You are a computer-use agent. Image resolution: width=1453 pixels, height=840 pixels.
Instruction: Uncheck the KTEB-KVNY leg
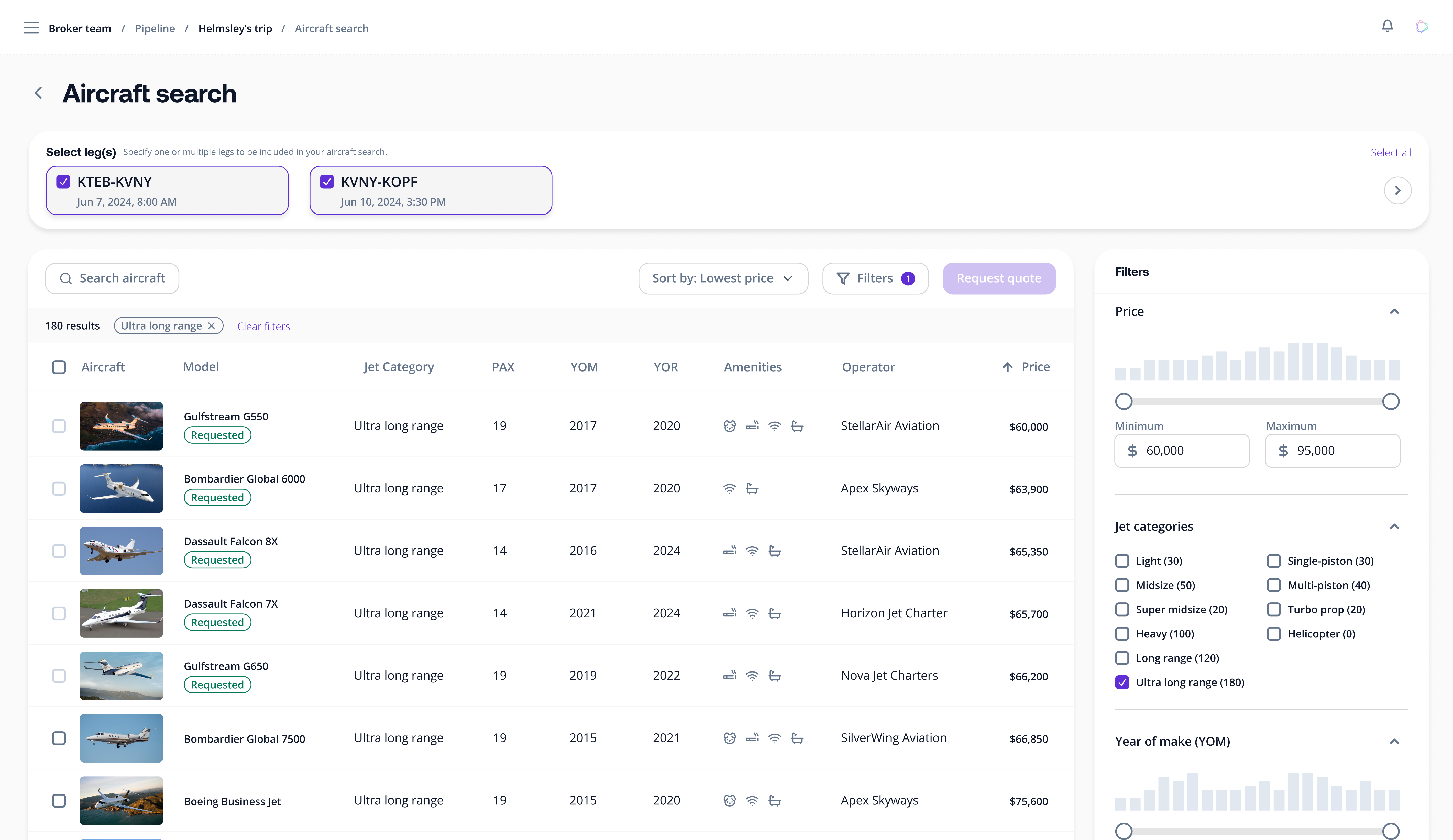tap(63, 182)
